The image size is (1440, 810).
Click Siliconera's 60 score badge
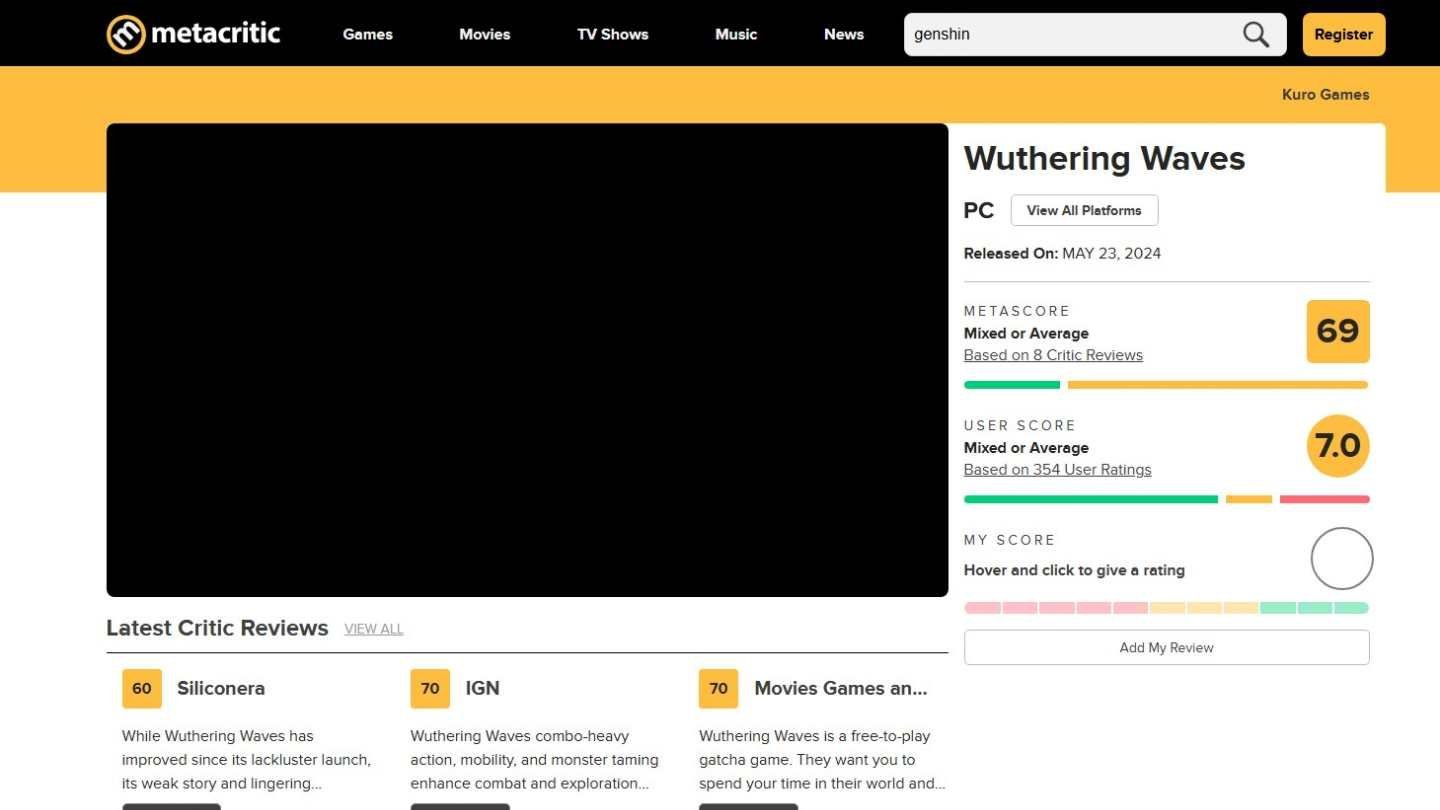(x=142, y=688)
